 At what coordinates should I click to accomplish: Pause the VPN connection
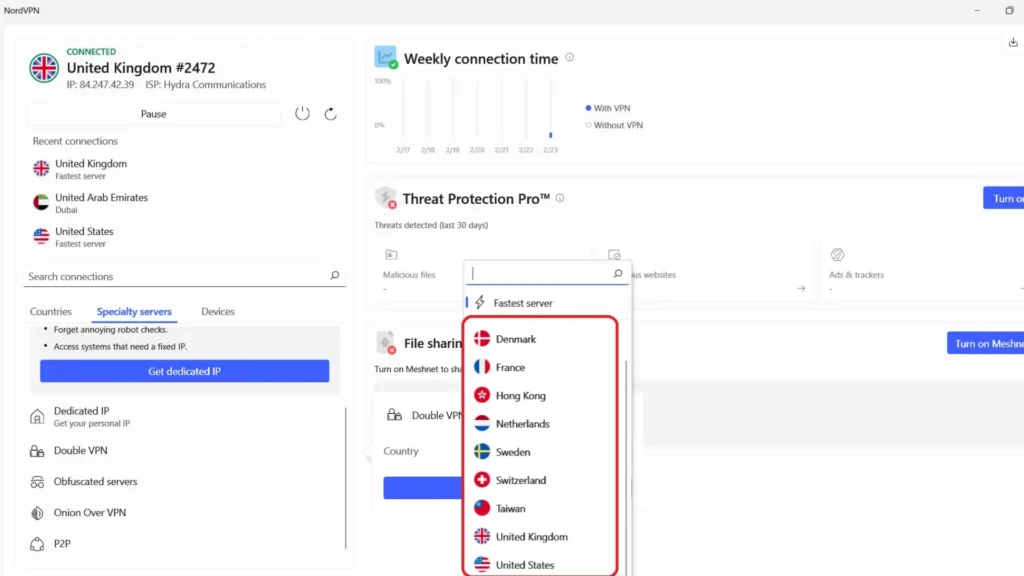point(153,114)
